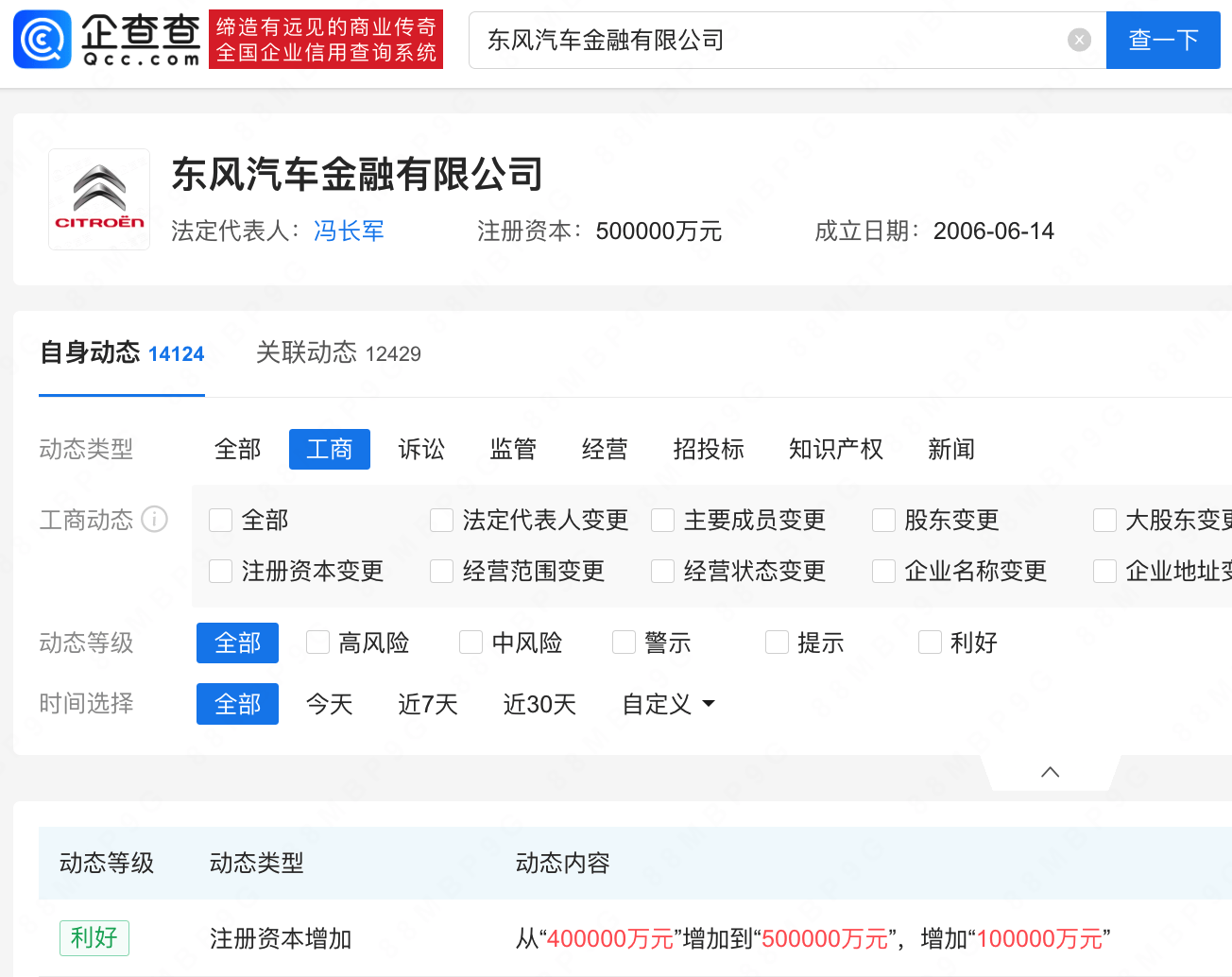Select the 知识产权 dynamic type filter
Viewport: 1232px width, 977px height.
(836, 449)
